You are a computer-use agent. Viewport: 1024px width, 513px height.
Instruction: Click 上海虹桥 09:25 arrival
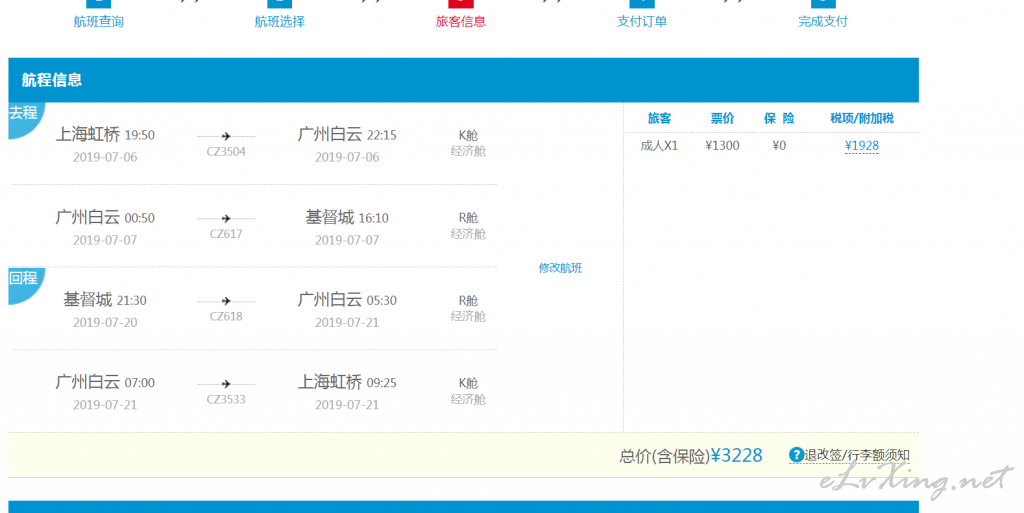point(347,382)
